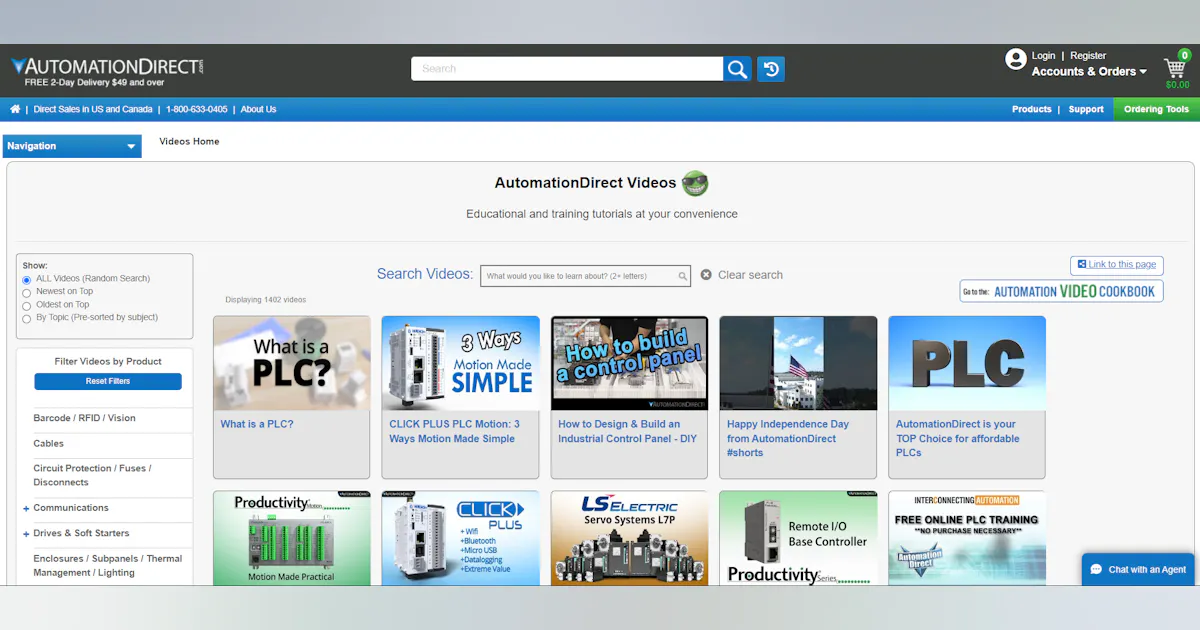
Task: Open search history icon button
Action: (771, 69)
